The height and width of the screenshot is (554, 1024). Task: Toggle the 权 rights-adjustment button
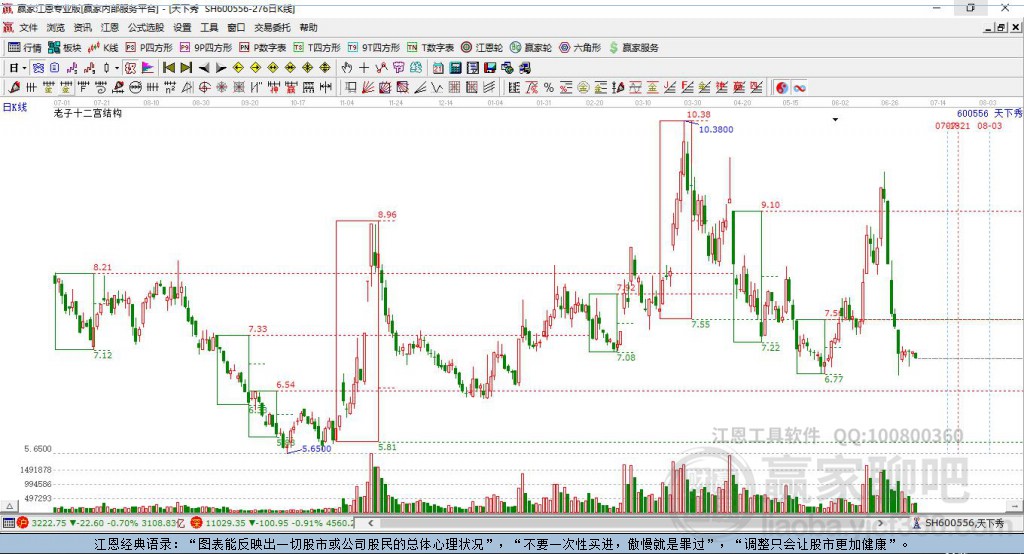pyautogui.click(x=131, y=68)
